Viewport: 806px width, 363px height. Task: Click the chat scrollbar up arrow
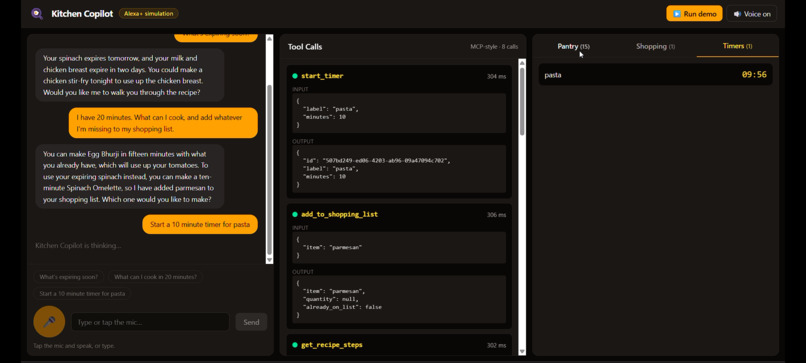tap(269, 38)
